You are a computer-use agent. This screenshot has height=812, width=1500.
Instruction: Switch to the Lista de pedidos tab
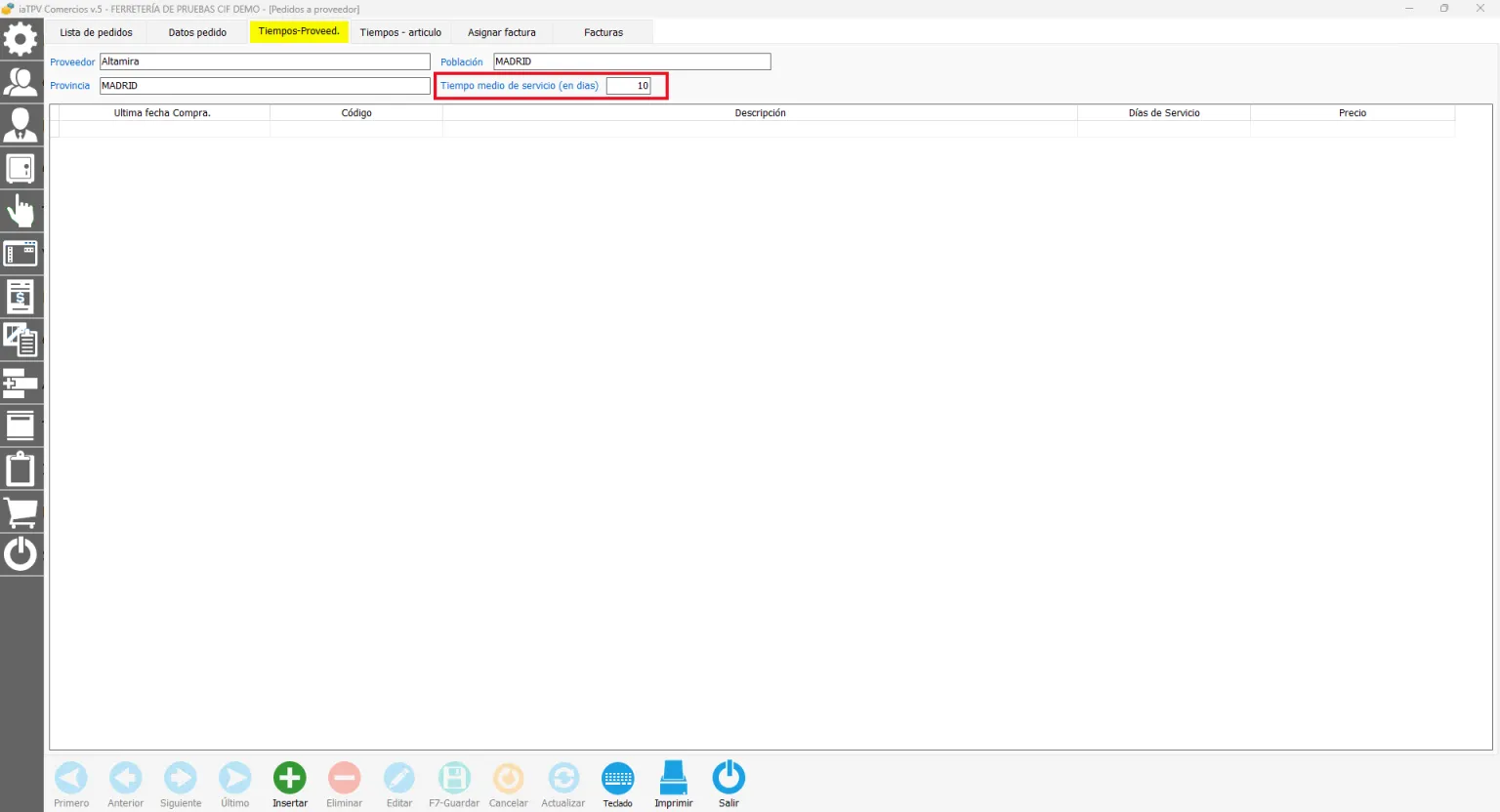97,32
